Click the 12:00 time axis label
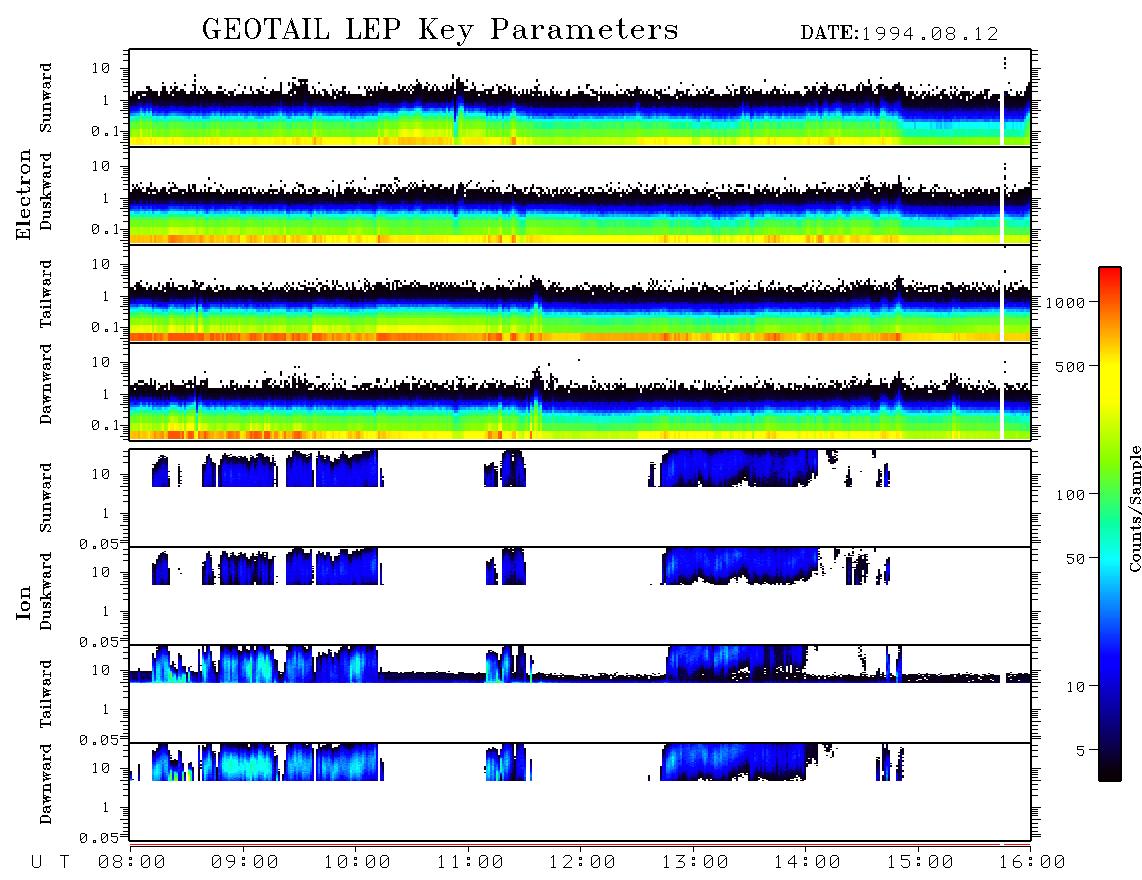 tap(582, 862)
